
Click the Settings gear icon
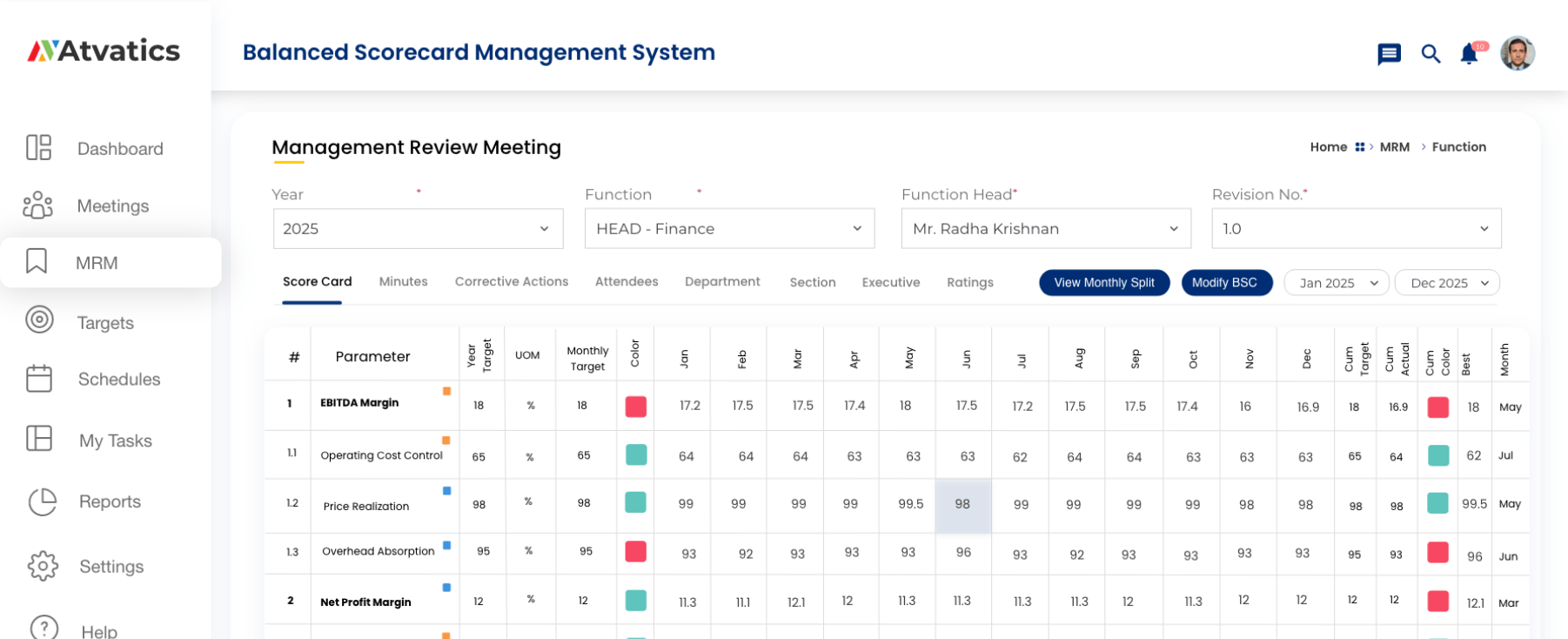tap(43, 566)
